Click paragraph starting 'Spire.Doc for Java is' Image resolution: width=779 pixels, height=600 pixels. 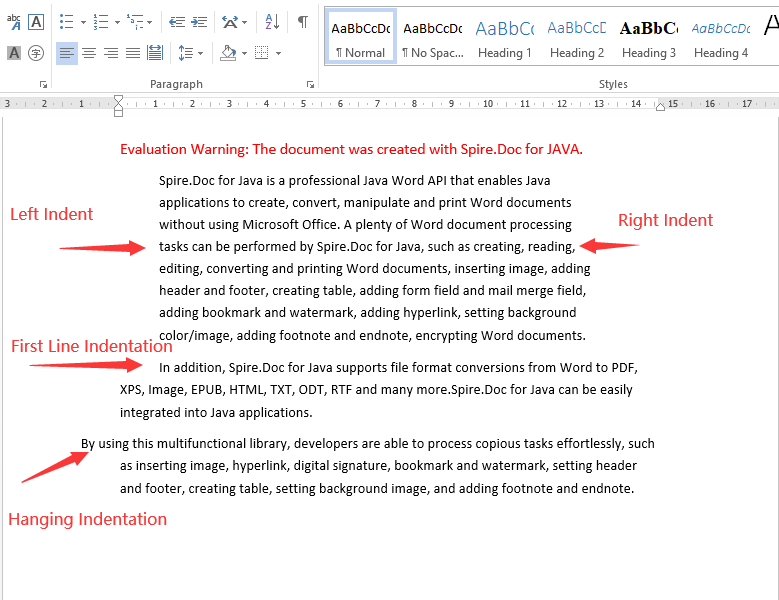375,258
